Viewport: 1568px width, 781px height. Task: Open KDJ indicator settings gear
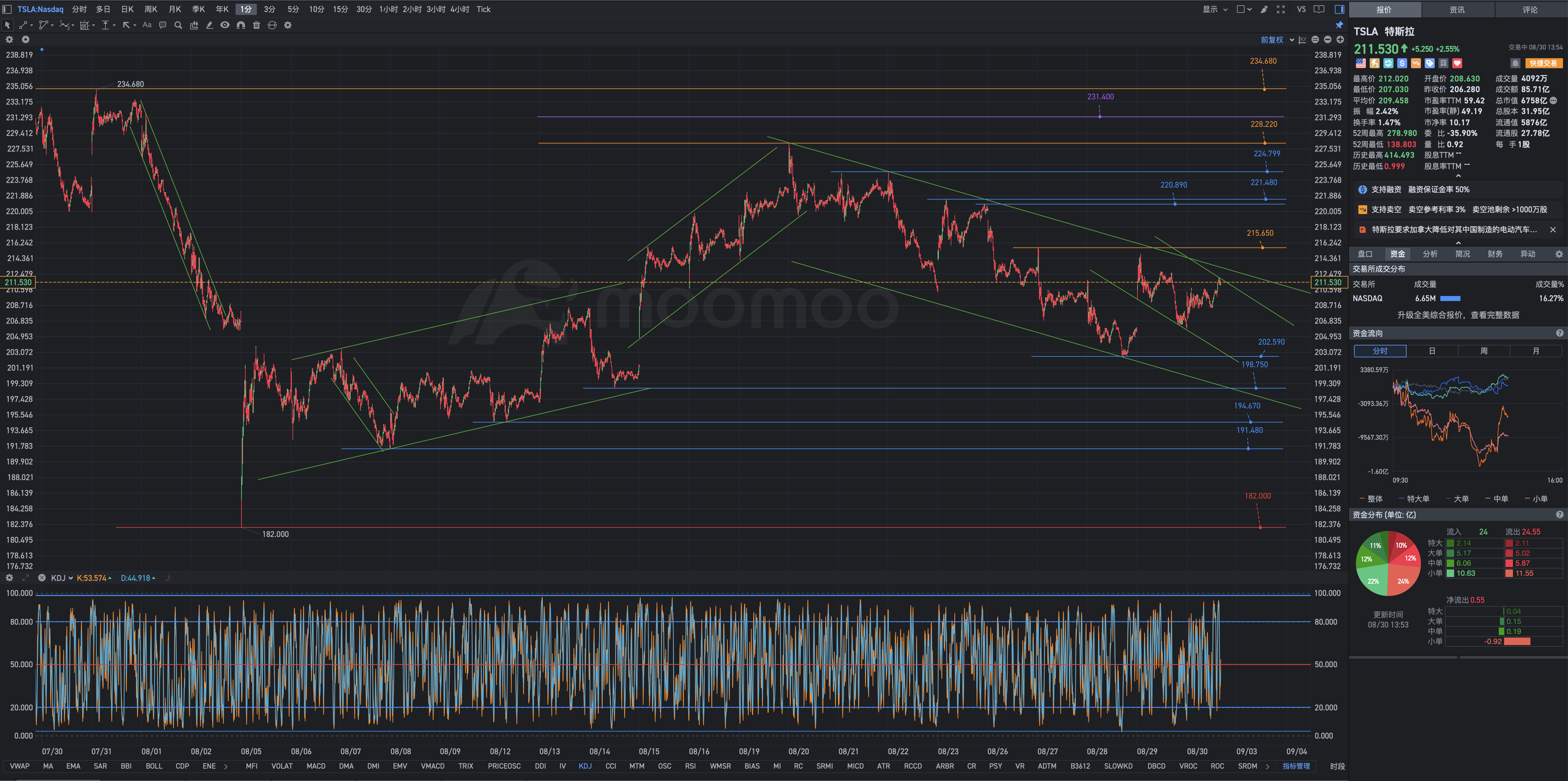point(9,578)
